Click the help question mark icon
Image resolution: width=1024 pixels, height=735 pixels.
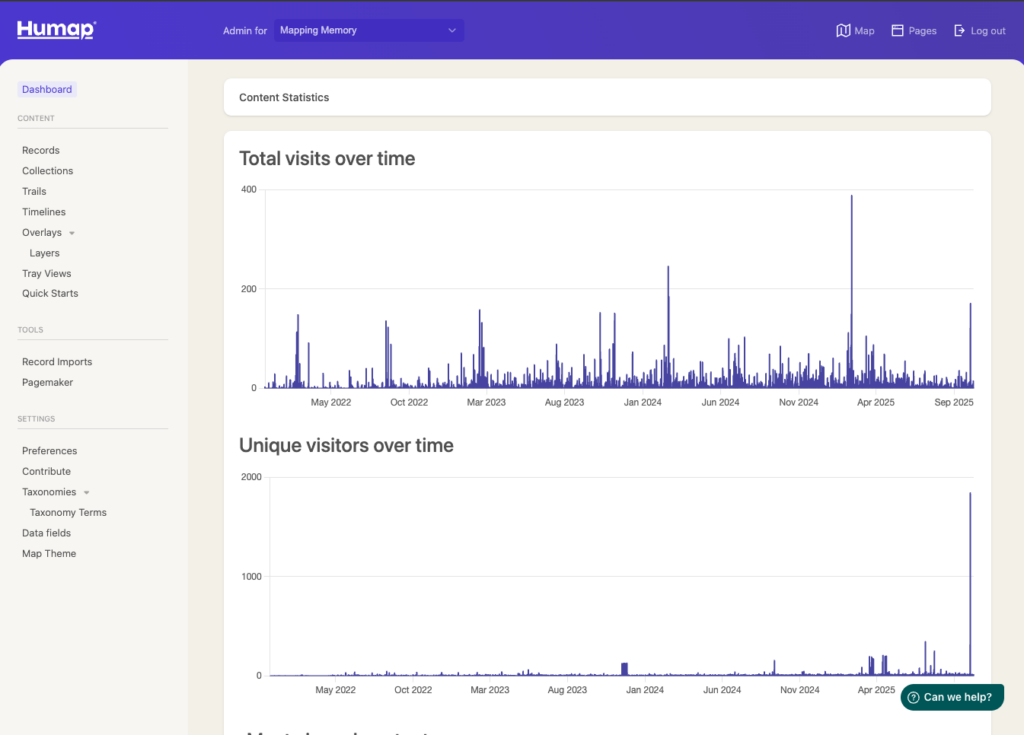913,697
